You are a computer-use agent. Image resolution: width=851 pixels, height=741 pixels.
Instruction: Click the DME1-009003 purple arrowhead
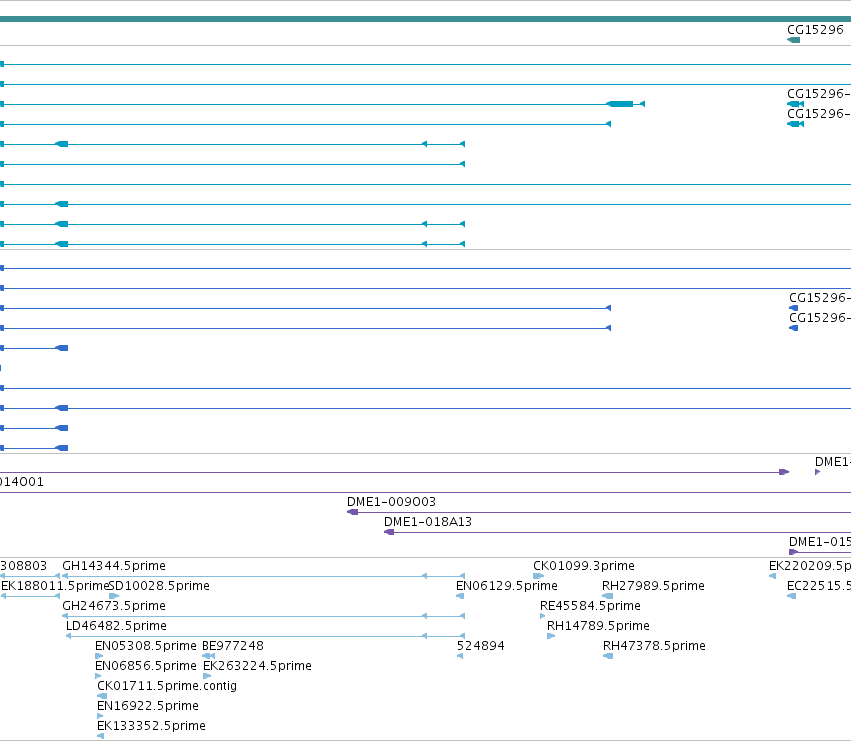[x=352, y=512]
